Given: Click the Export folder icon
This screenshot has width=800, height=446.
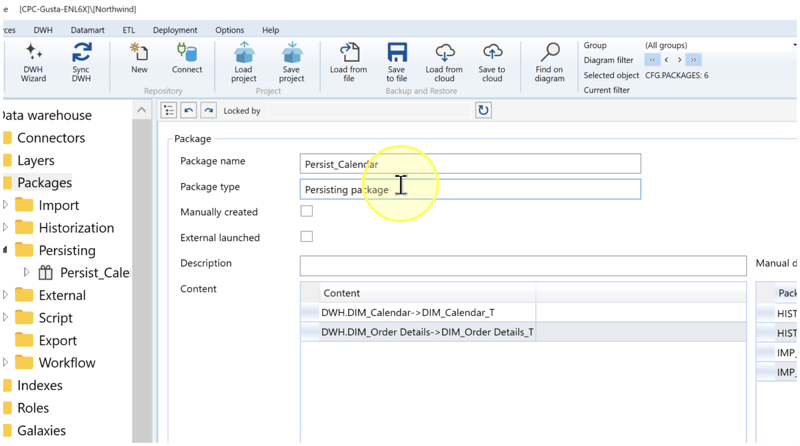Looking at the screenshot, I should click(x=24, y=340).
